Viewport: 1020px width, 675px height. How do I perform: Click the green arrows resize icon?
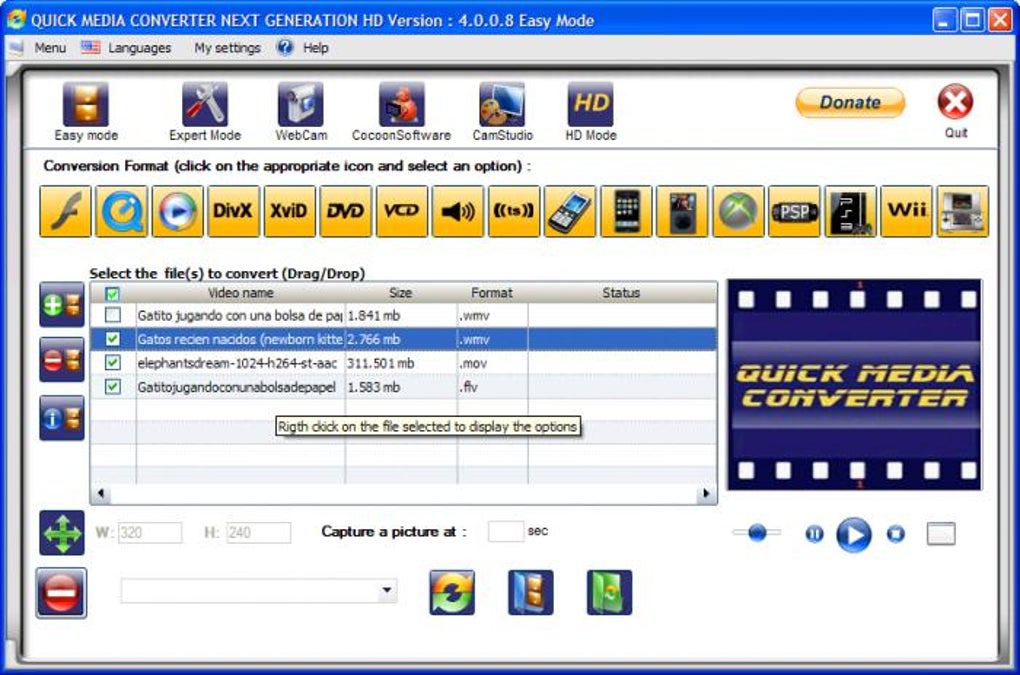pyautogui.click(x=62, y=533)
